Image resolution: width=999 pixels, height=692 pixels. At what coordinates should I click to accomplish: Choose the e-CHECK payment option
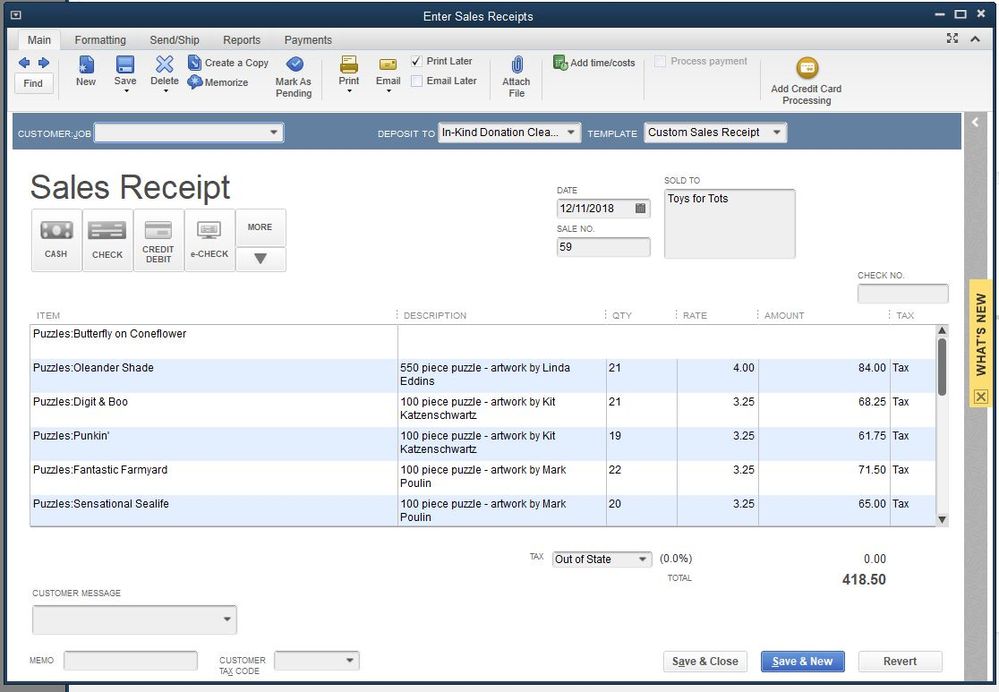coord(210,239)
